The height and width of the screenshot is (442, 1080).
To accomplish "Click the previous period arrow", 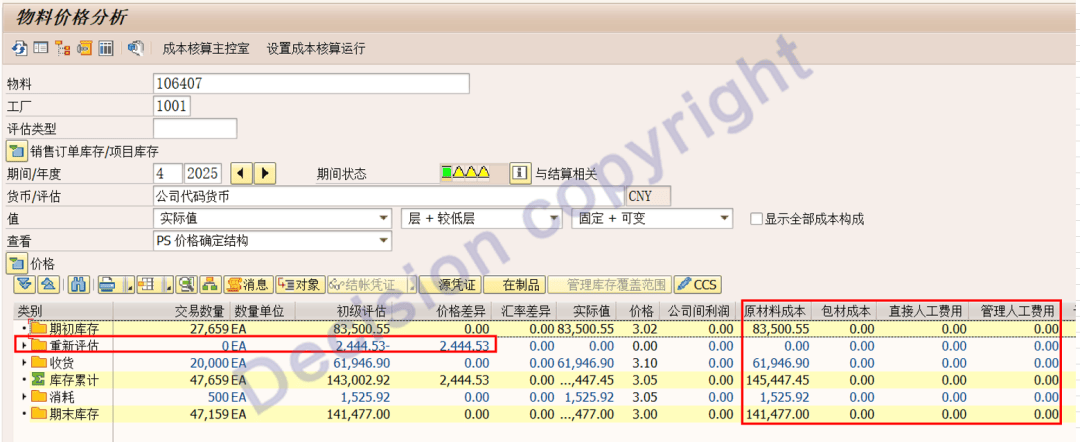I will [x=241, y=173].
